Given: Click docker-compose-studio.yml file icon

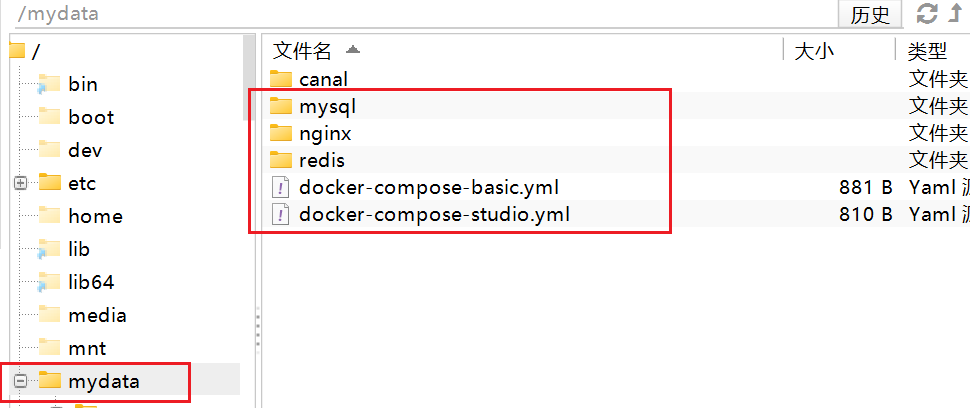Looking at the screenshot, I should coord(281,215).
